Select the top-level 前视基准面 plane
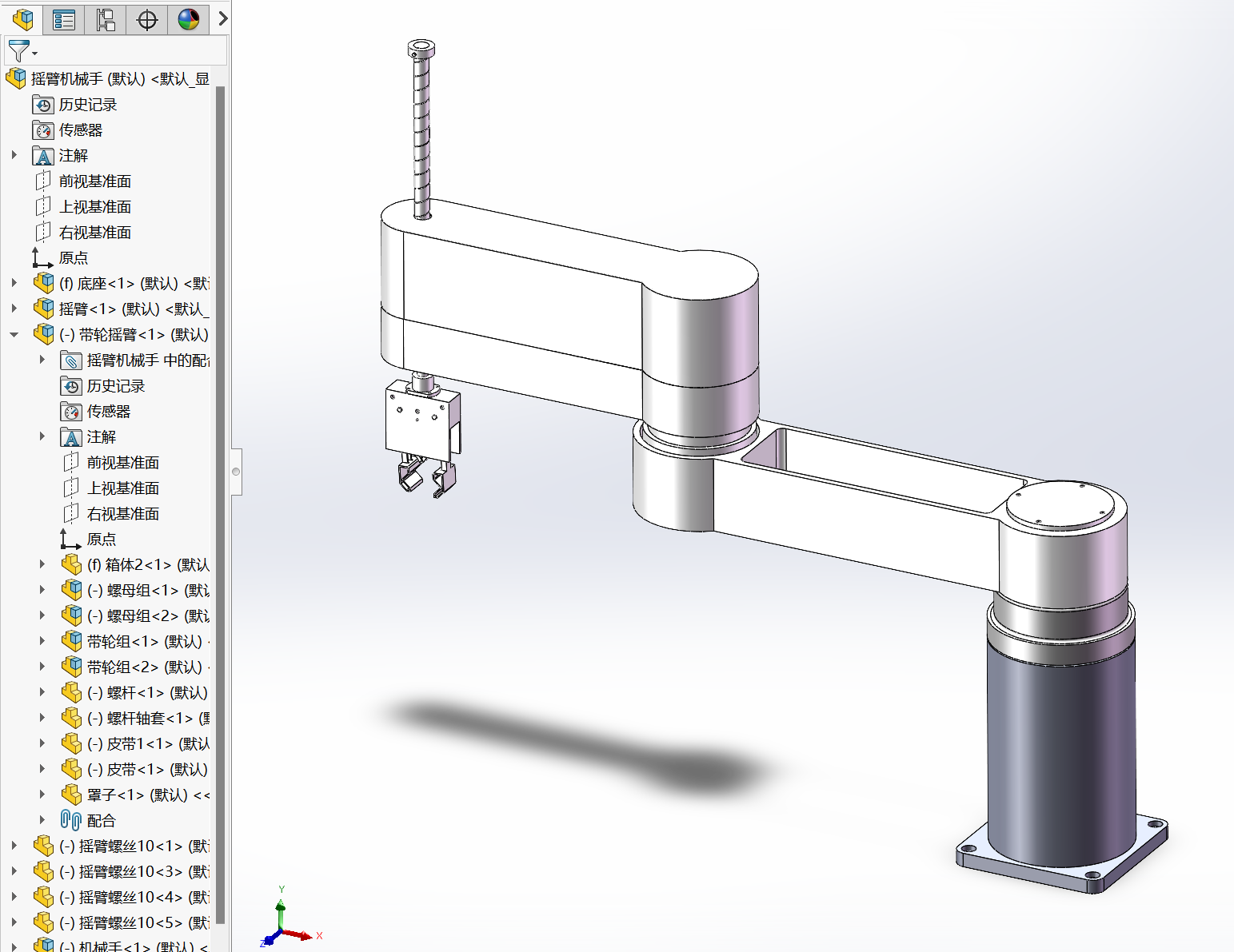The image size is (1234, 952). [94, 181]
